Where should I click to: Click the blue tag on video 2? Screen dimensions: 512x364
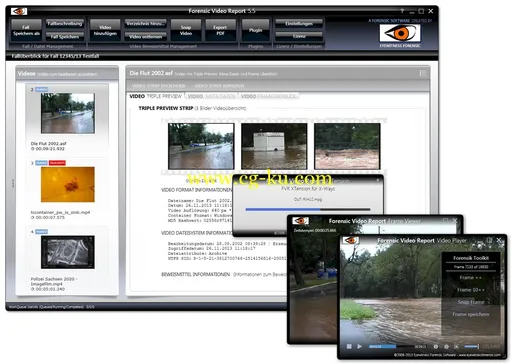[x=42, y=89]
